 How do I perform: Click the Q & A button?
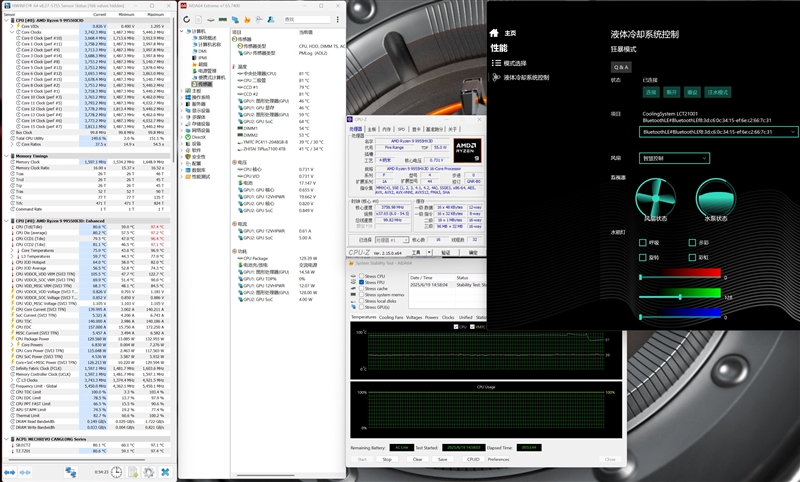(x=620, y=66)
